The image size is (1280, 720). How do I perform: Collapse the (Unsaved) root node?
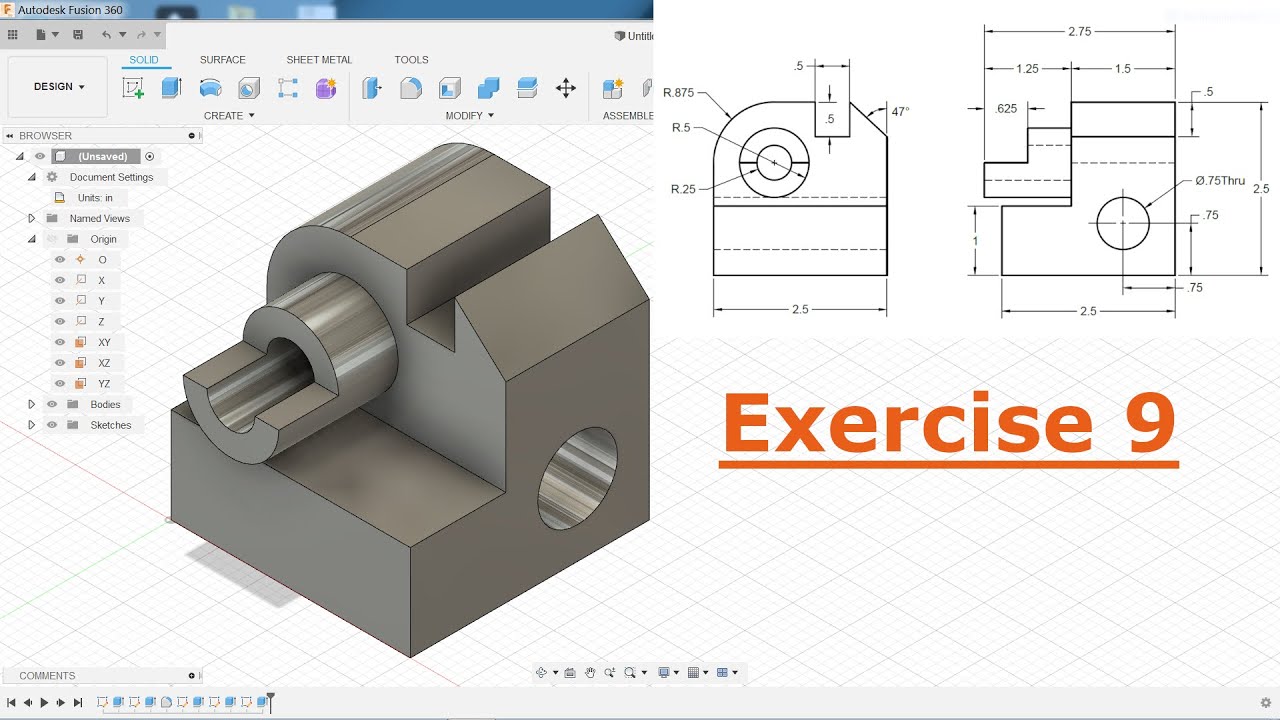[x=19, y=156]
